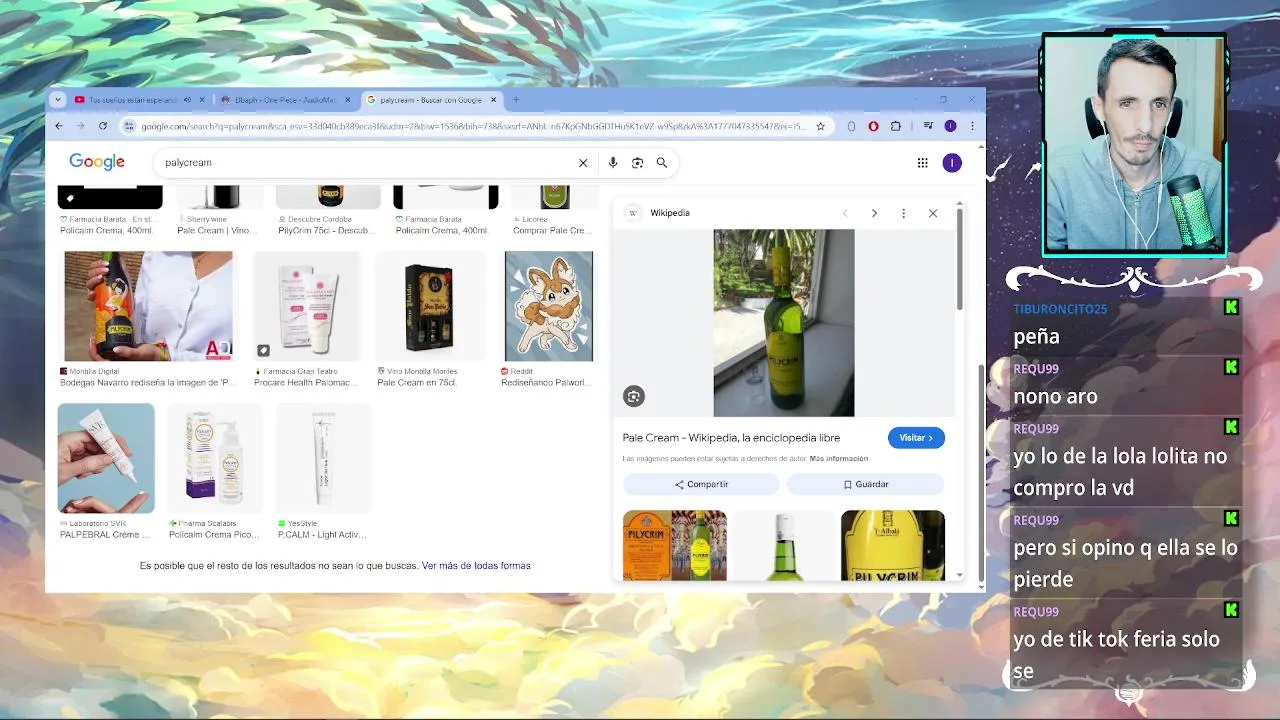Open the Chrome three-dot menu
This screenshot has width=1280, height=720.
(x=972, y=126)
